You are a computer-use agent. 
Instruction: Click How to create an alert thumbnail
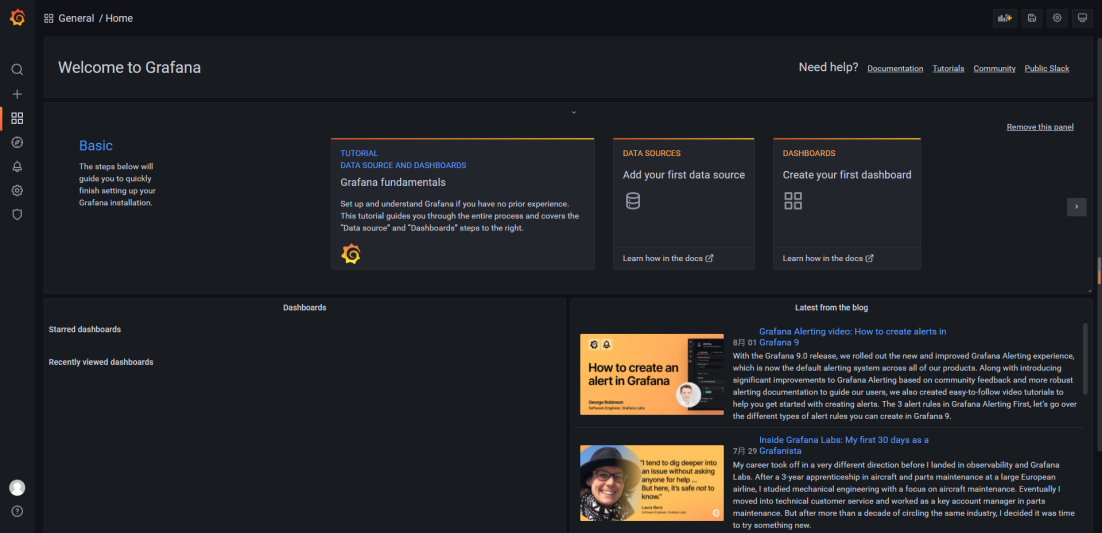click(652, 374)
